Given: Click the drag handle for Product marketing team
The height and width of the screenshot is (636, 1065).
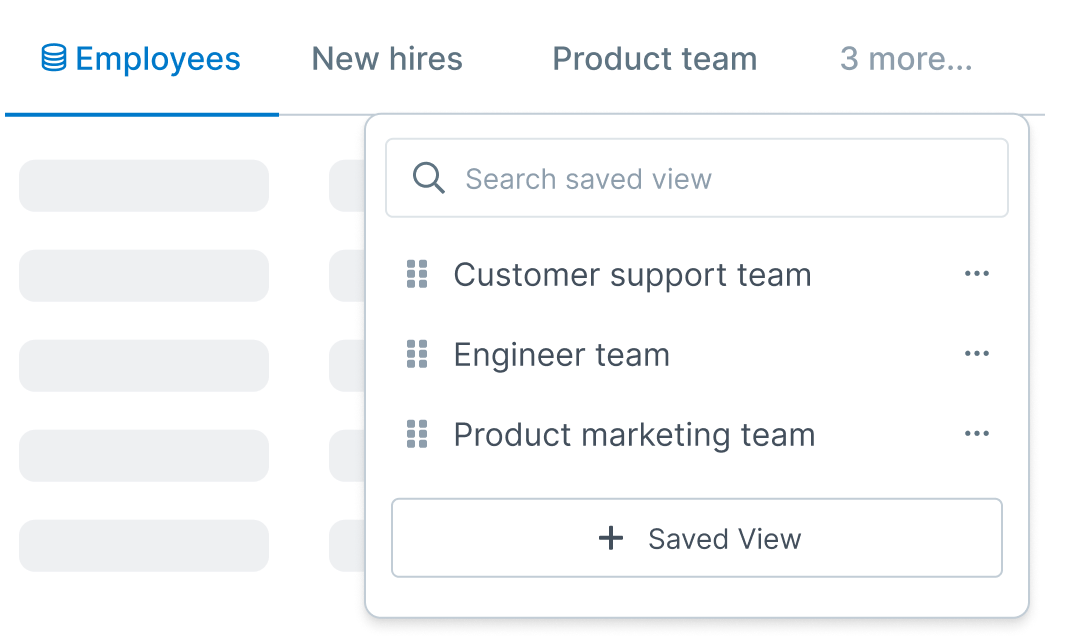Looking at the screenshot, I should 417,434.
